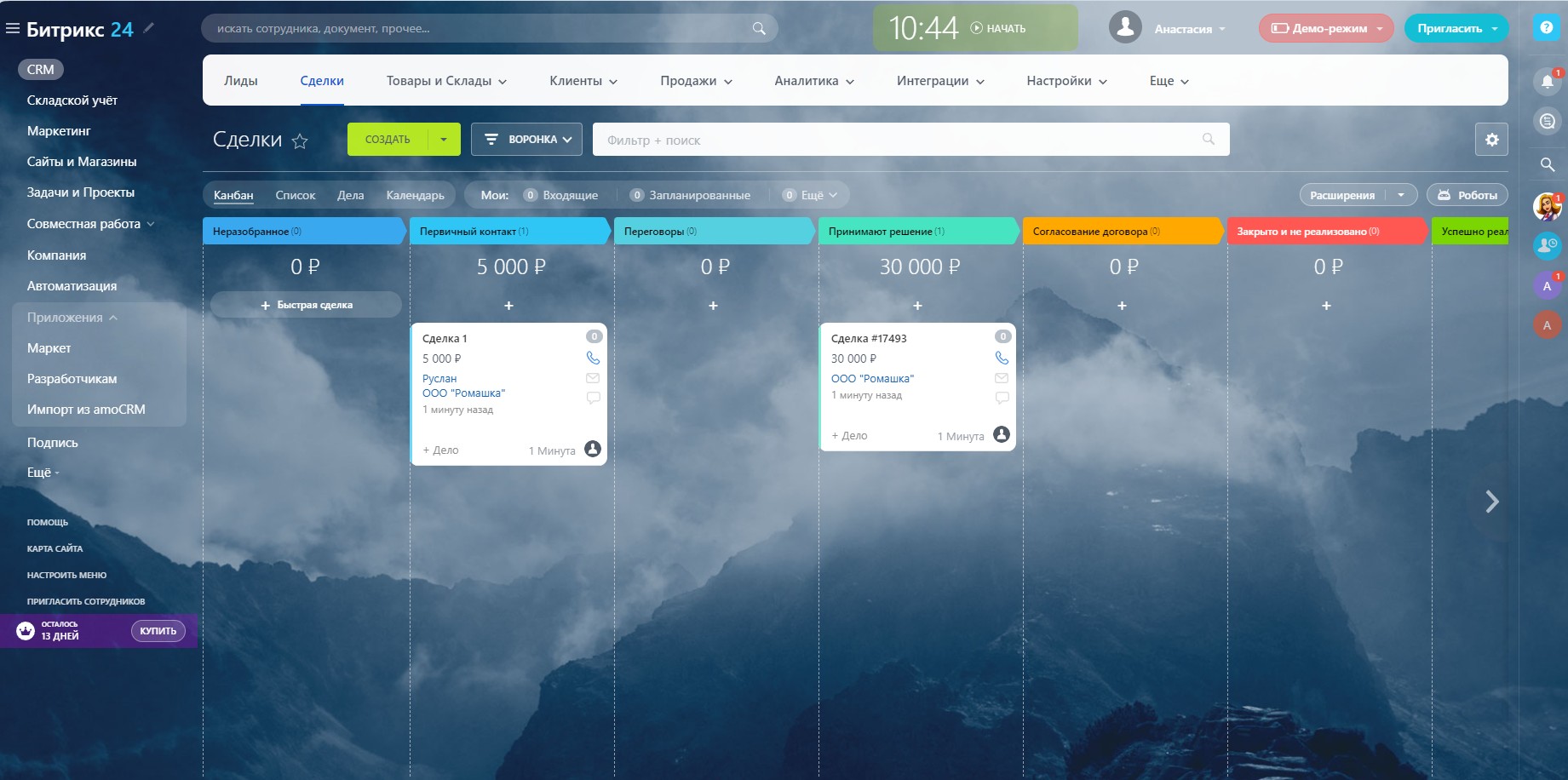Viewport: 1568px width, 780px height.
Task: Click the phone icon on Сделка 1 card
Action: (593, 358)
